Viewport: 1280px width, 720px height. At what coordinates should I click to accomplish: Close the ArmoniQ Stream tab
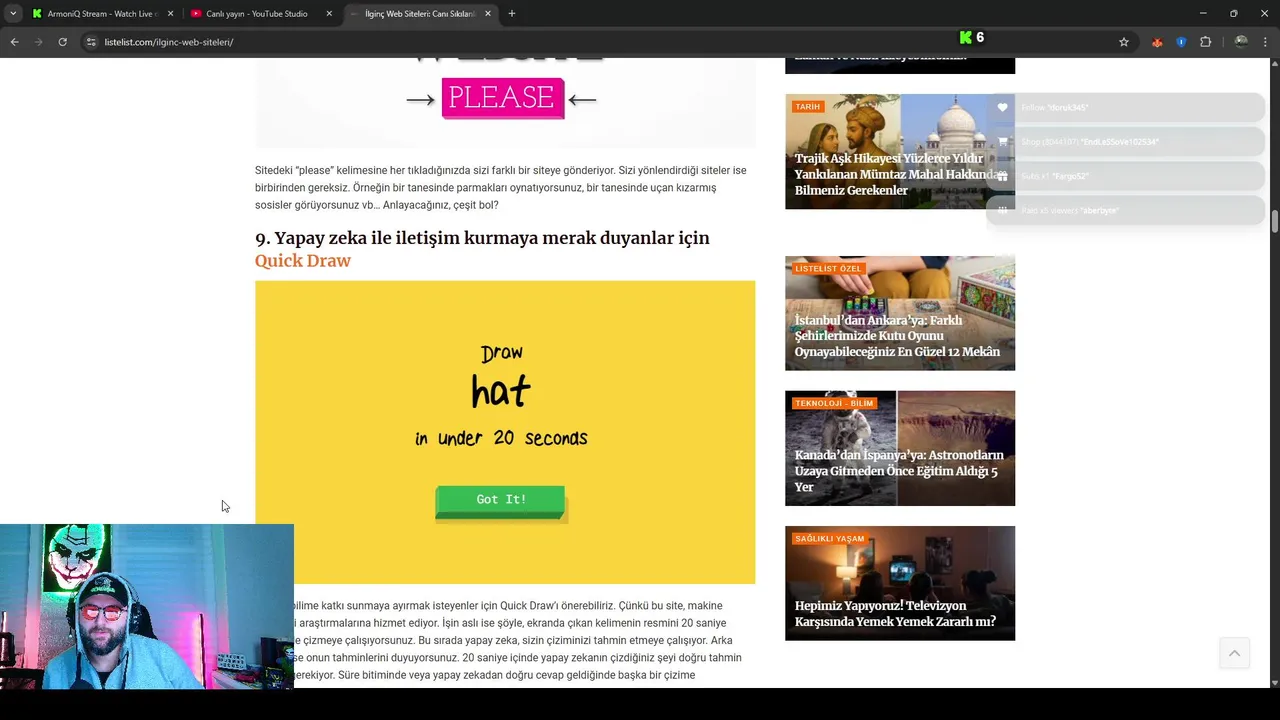[x=170, y=14]
